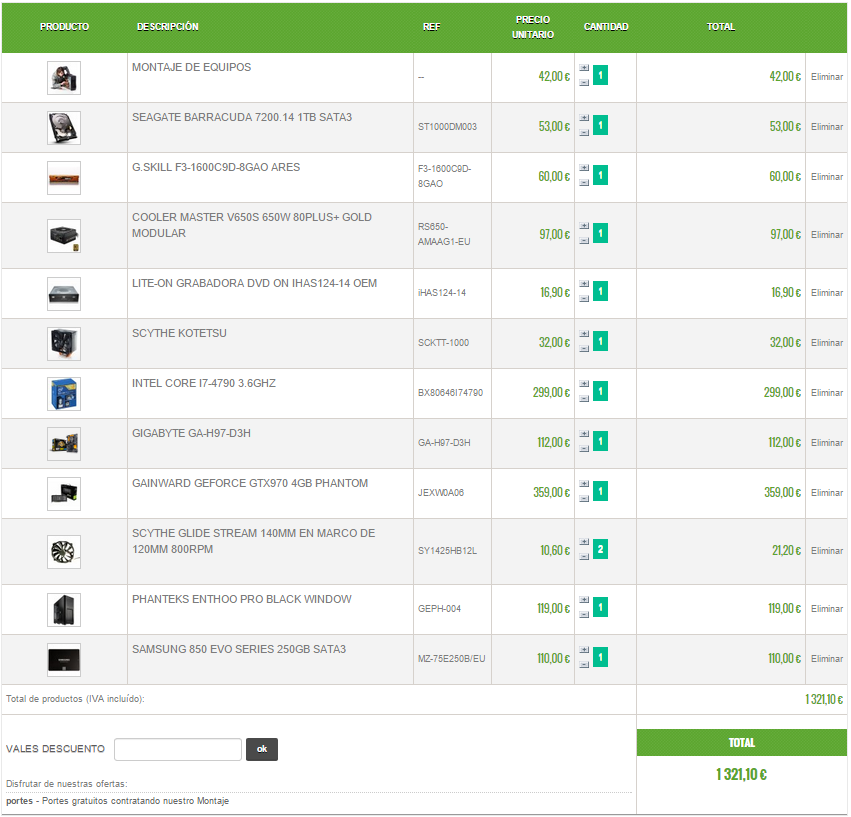
Task: Eliminar the Scythe Glide Stream fans
Action: click(x=827, y=551)
